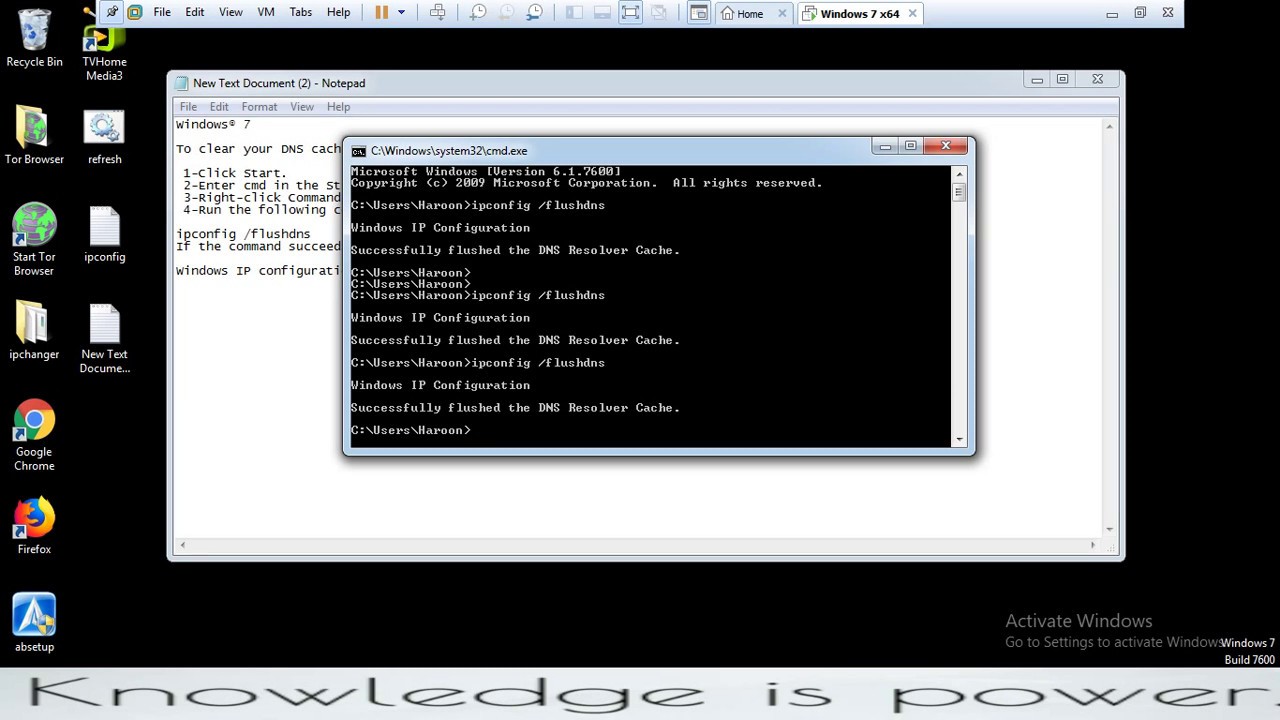Click the cmd.exe title bar icon
The image size is (1280, 720).
[x=358, y=151]
